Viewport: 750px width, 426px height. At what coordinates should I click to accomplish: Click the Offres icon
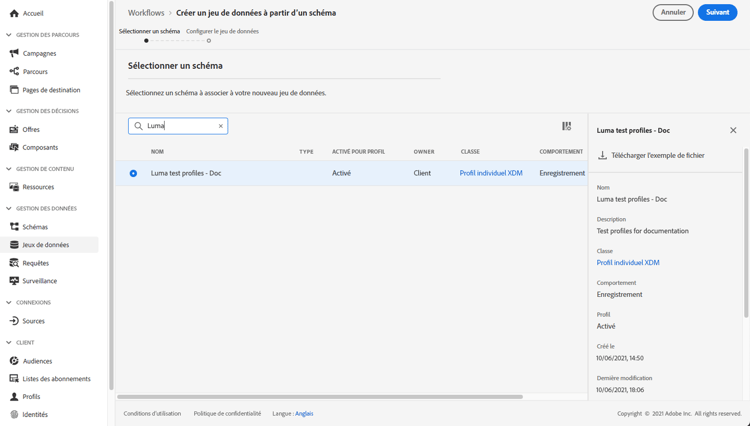pos(14,129)
